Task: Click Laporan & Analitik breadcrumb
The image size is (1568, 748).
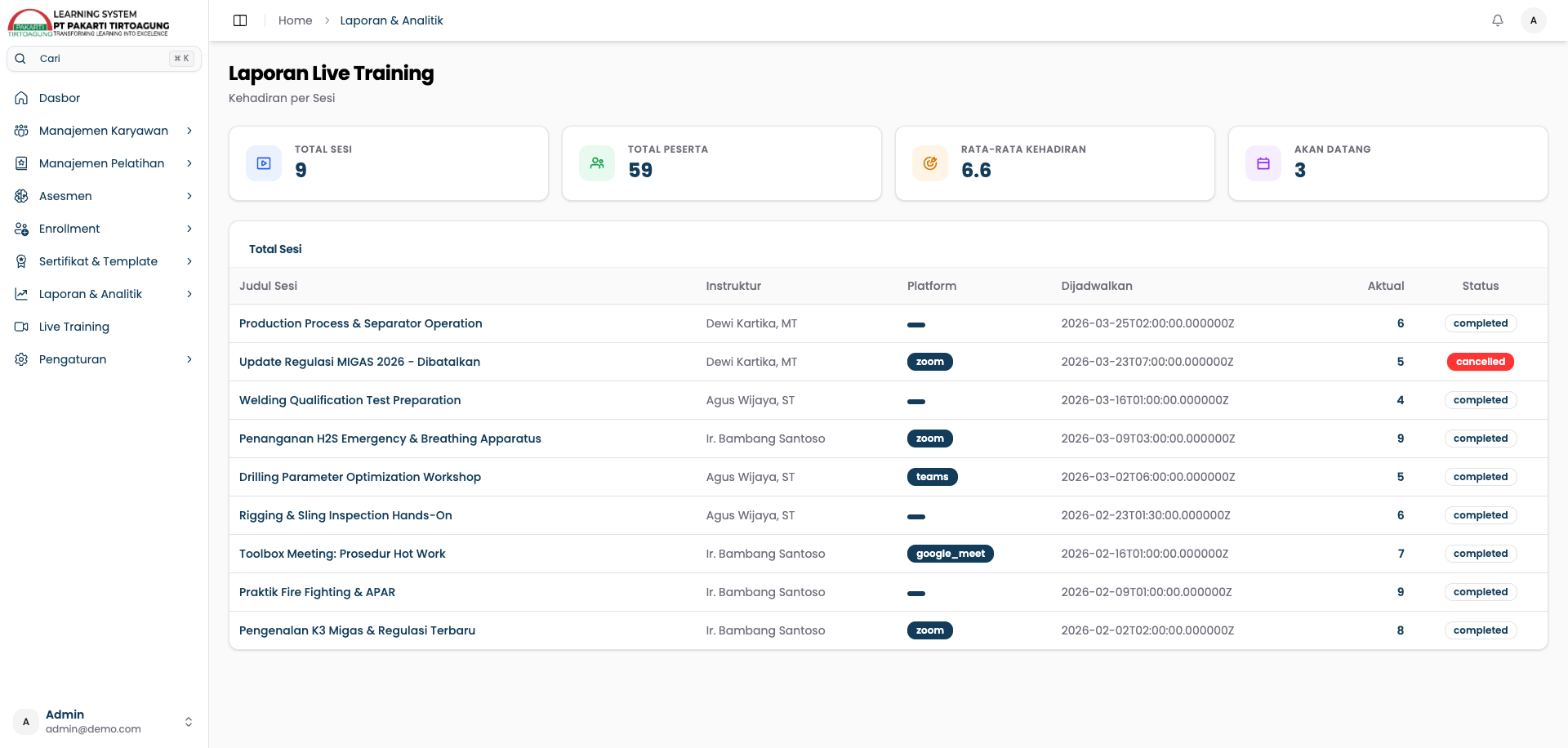Action: (391, 20)
